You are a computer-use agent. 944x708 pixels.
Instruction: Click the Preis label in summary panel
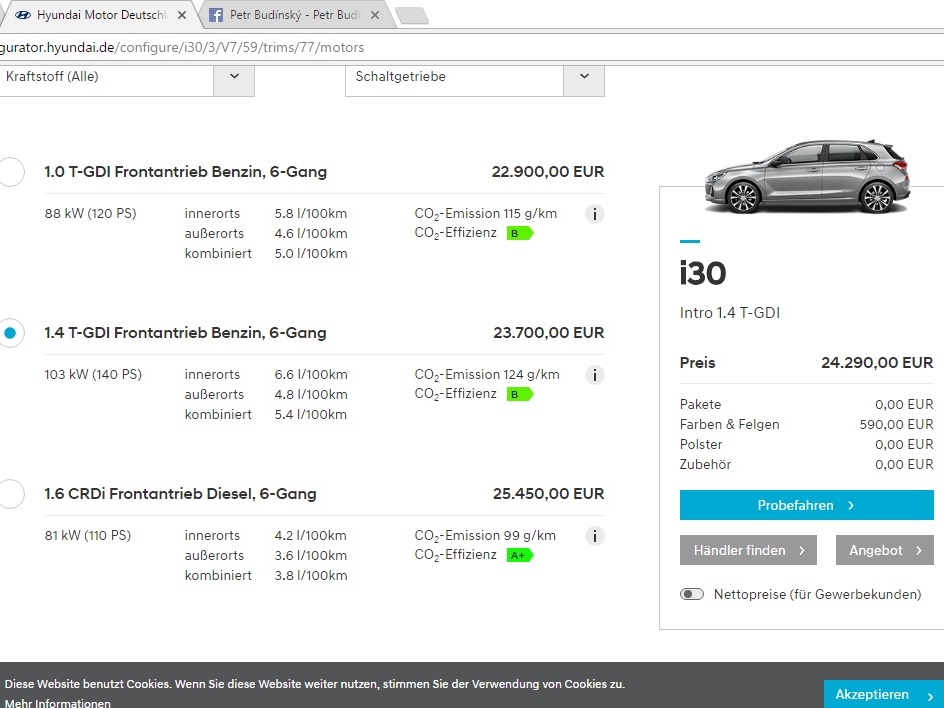(x=698, y=362)
